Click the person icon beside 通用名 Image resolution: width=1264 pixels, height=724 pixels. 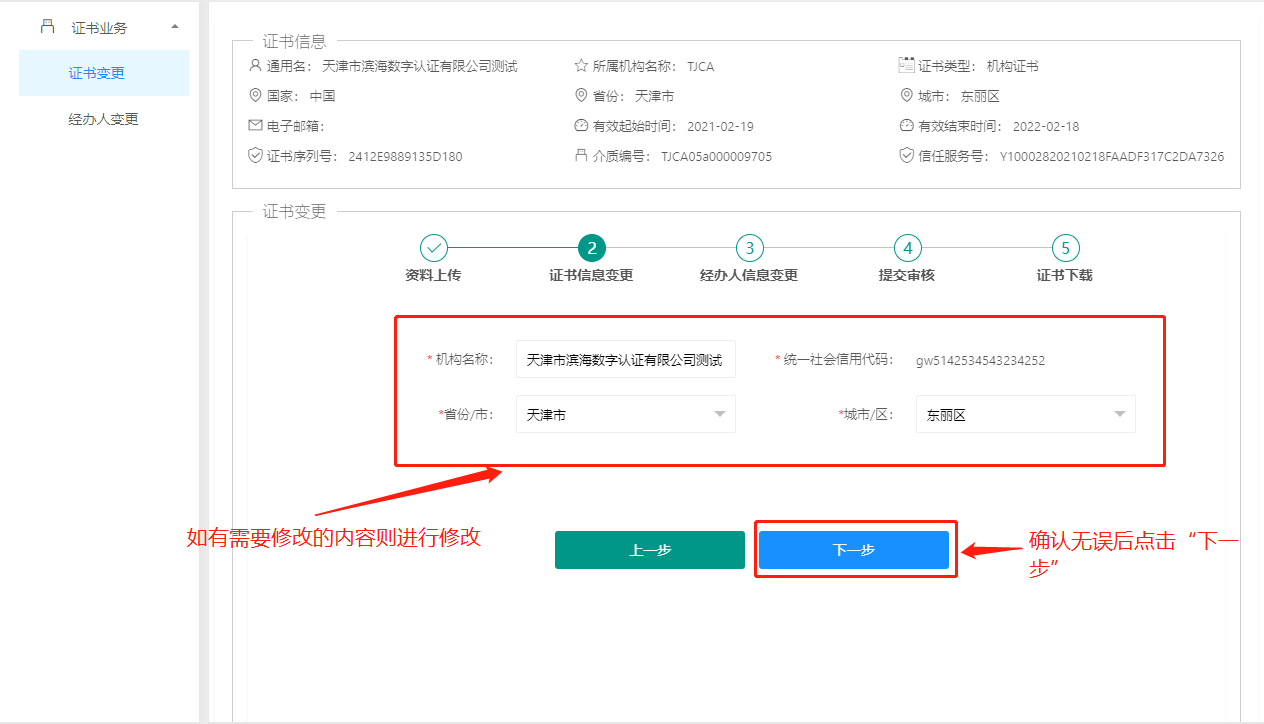coord(255,66)
